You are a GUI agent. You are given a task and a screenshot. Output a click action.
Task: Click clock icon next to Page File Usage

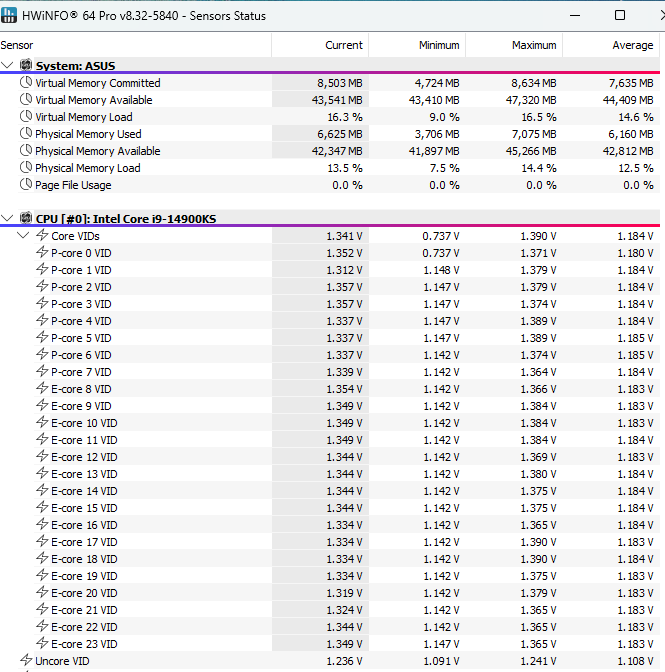pyautogui.click(x=26, y=184)
